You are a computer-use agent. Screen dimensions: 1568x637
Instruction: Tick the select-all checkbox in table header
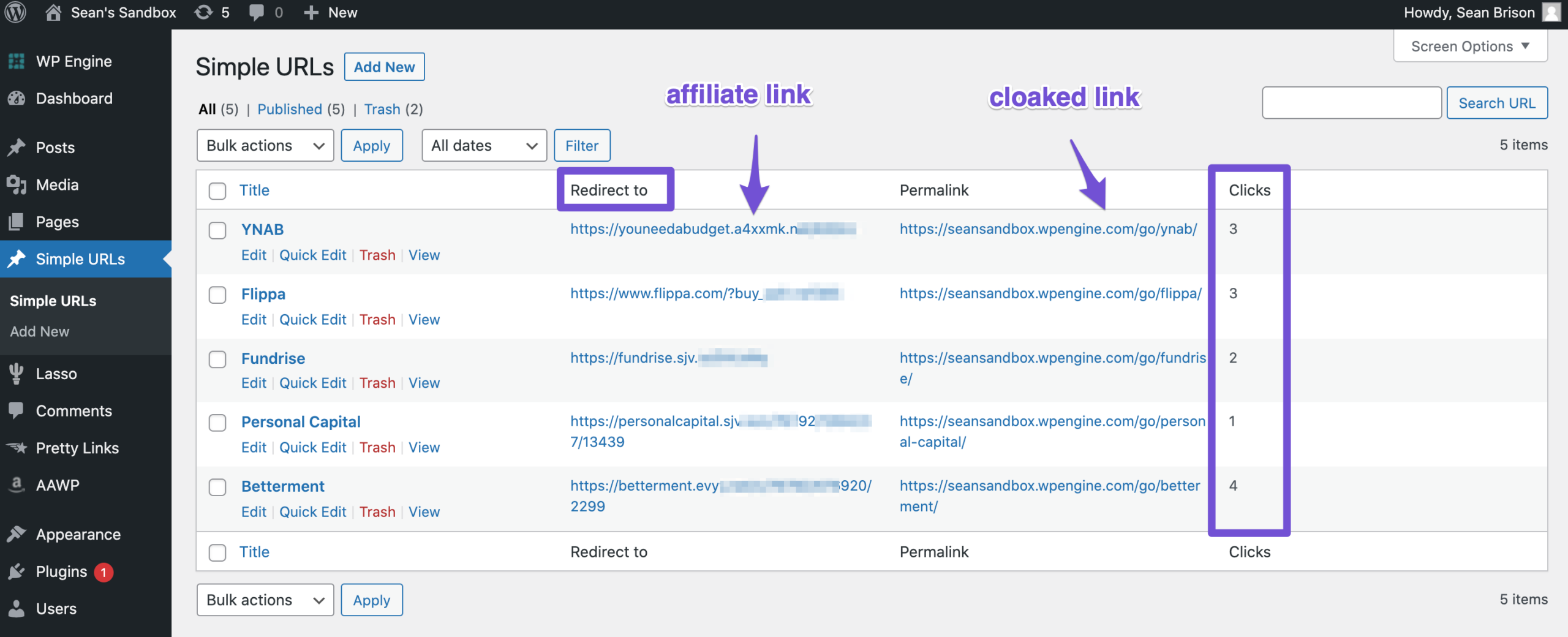click(x=217, y=190)
